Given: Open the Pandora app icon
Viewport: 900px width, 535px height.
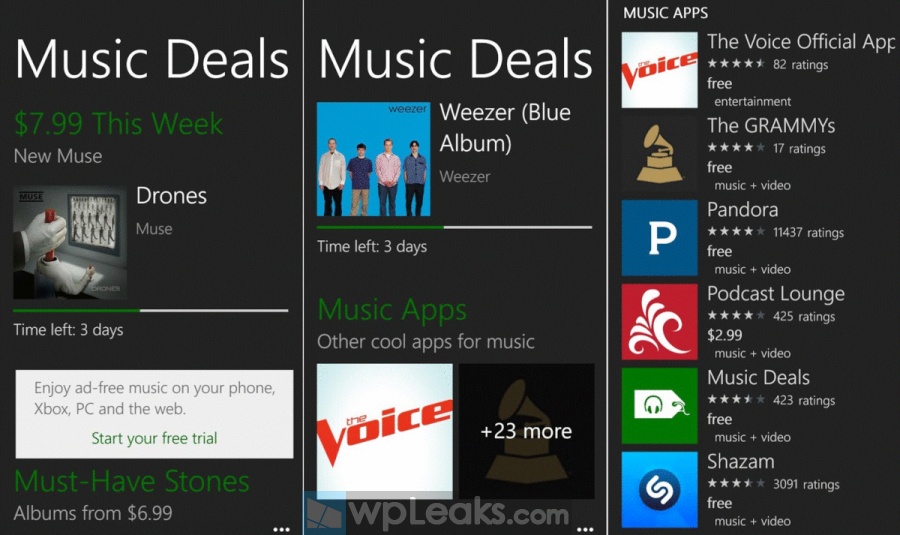Looking at the screenshot, I should click(660, 238).
